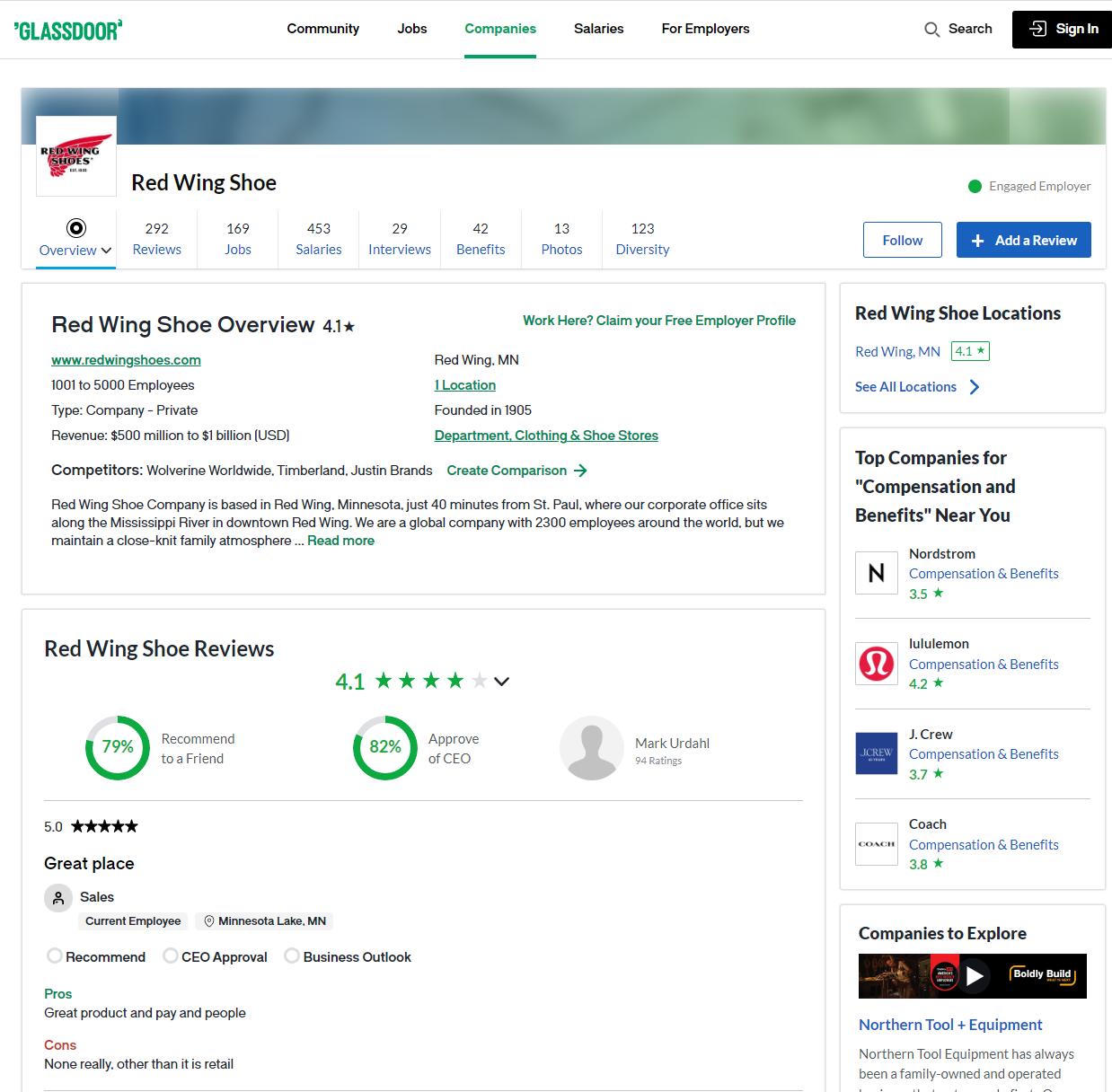
Task: Switch to the 13 Photos tab
Action: tap(561, 239)
